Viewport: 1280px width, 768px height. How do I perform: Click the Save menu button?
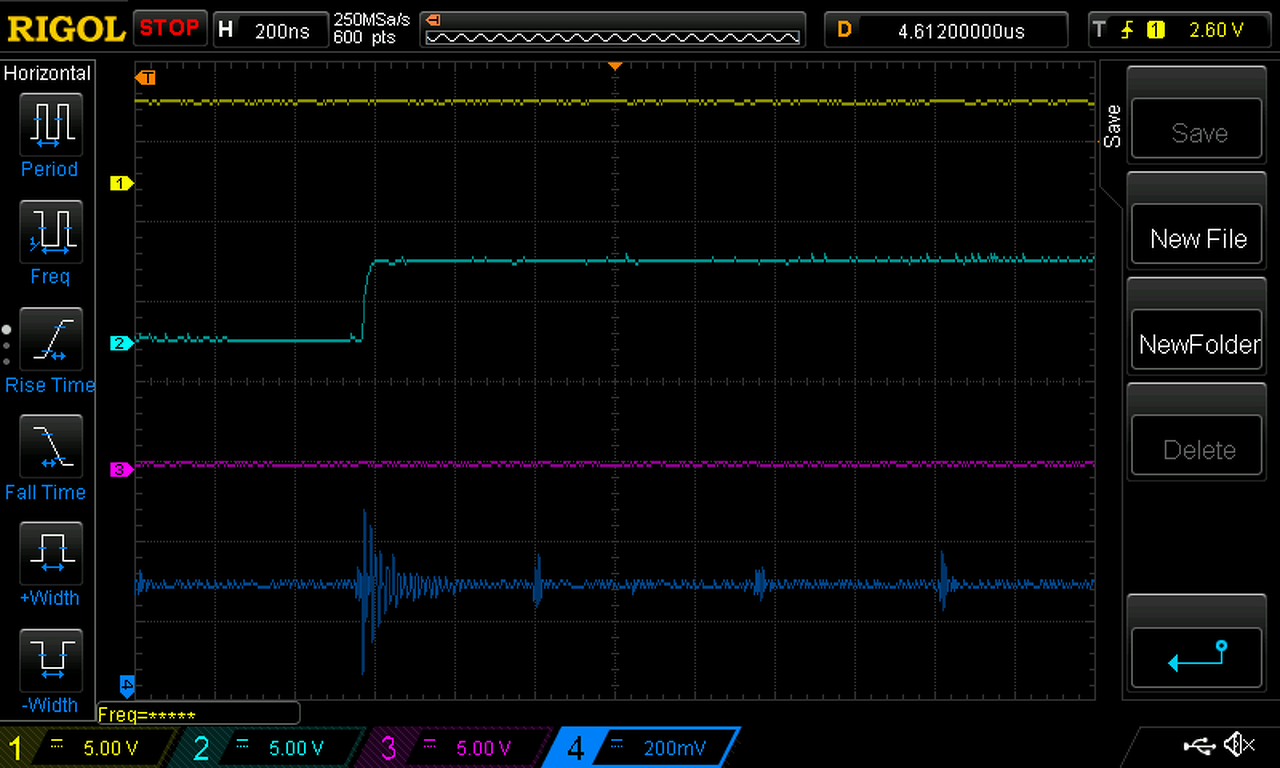point(1196,128)
